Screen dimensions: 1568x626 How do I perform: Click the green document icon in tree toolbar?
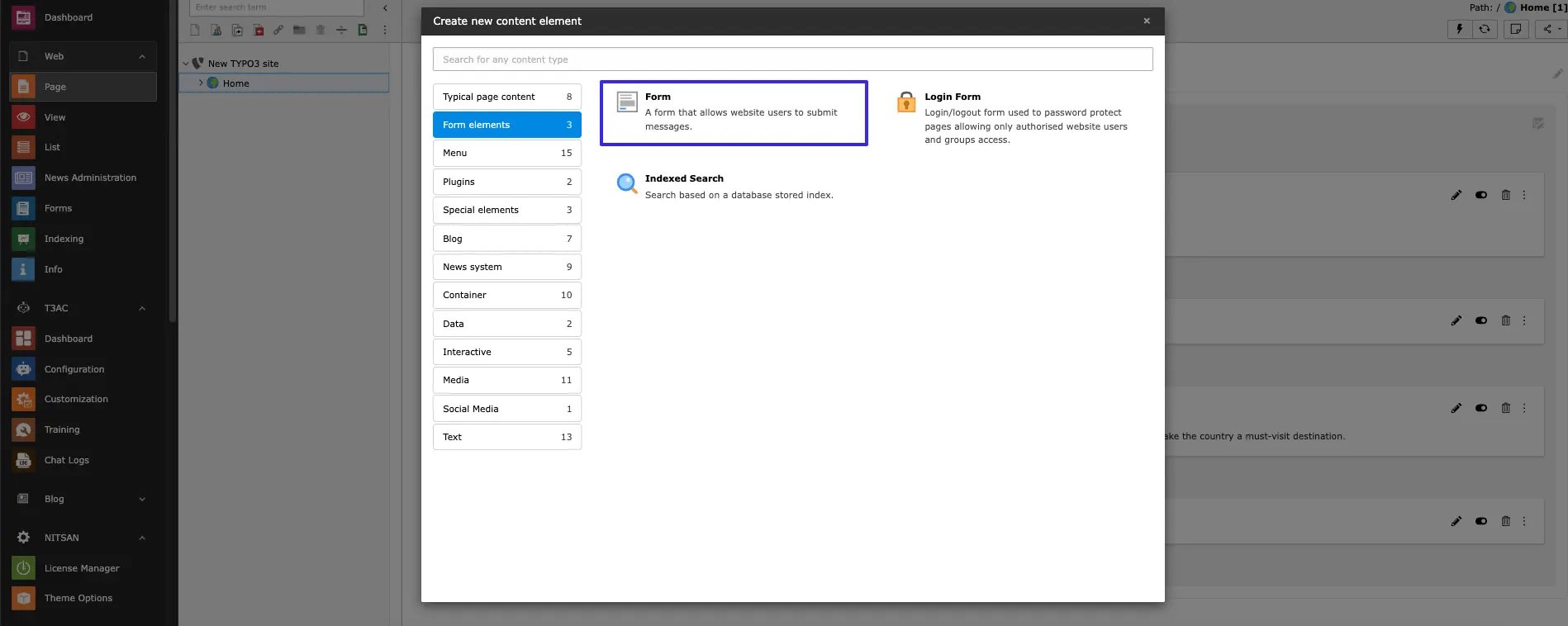[362, 30]
